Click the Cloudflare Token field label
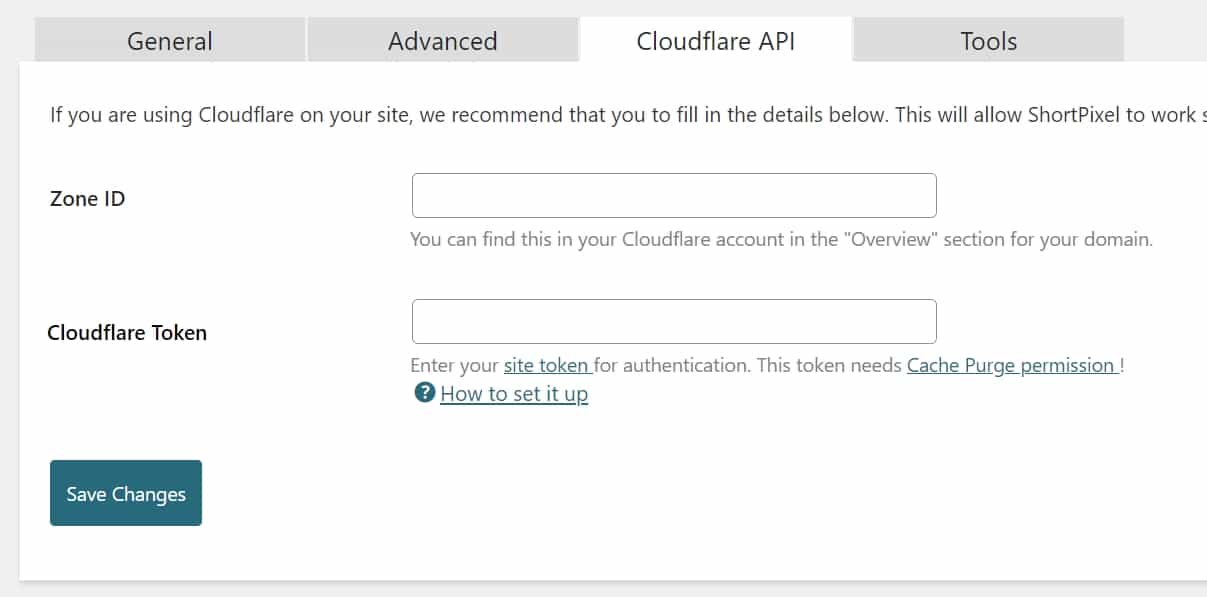 tap(127, 333)
